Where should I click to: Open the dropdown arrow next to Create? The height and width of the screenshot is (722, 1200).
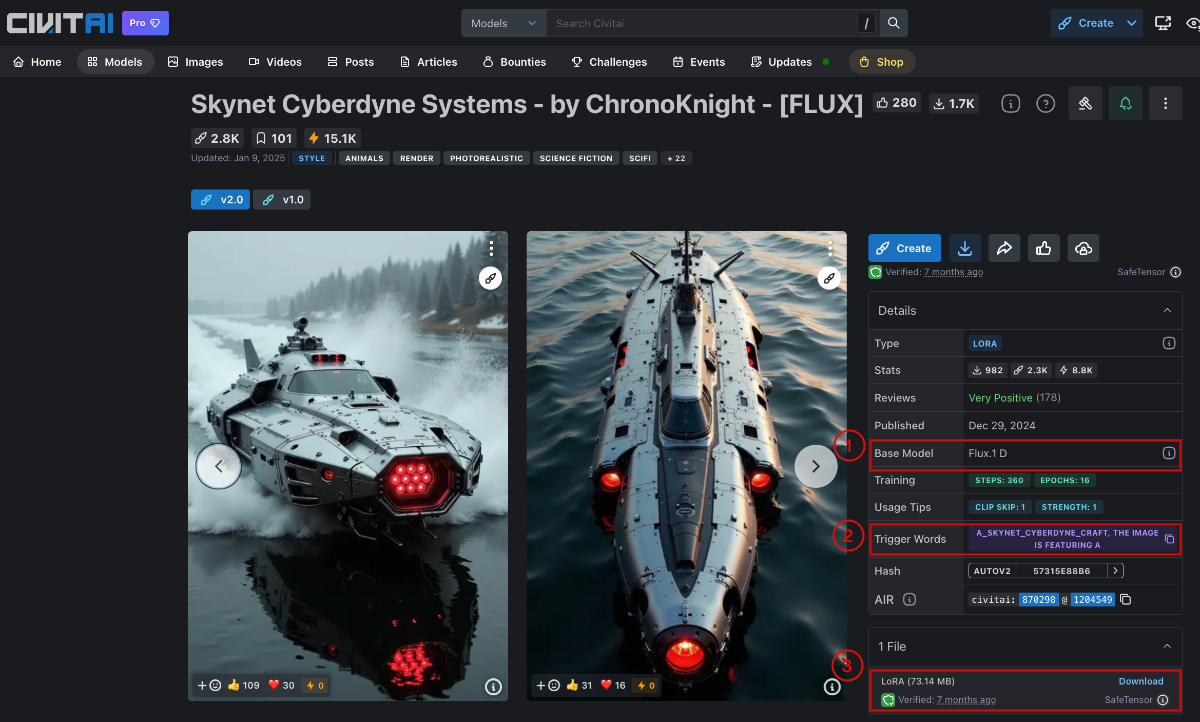(1131, 23)
